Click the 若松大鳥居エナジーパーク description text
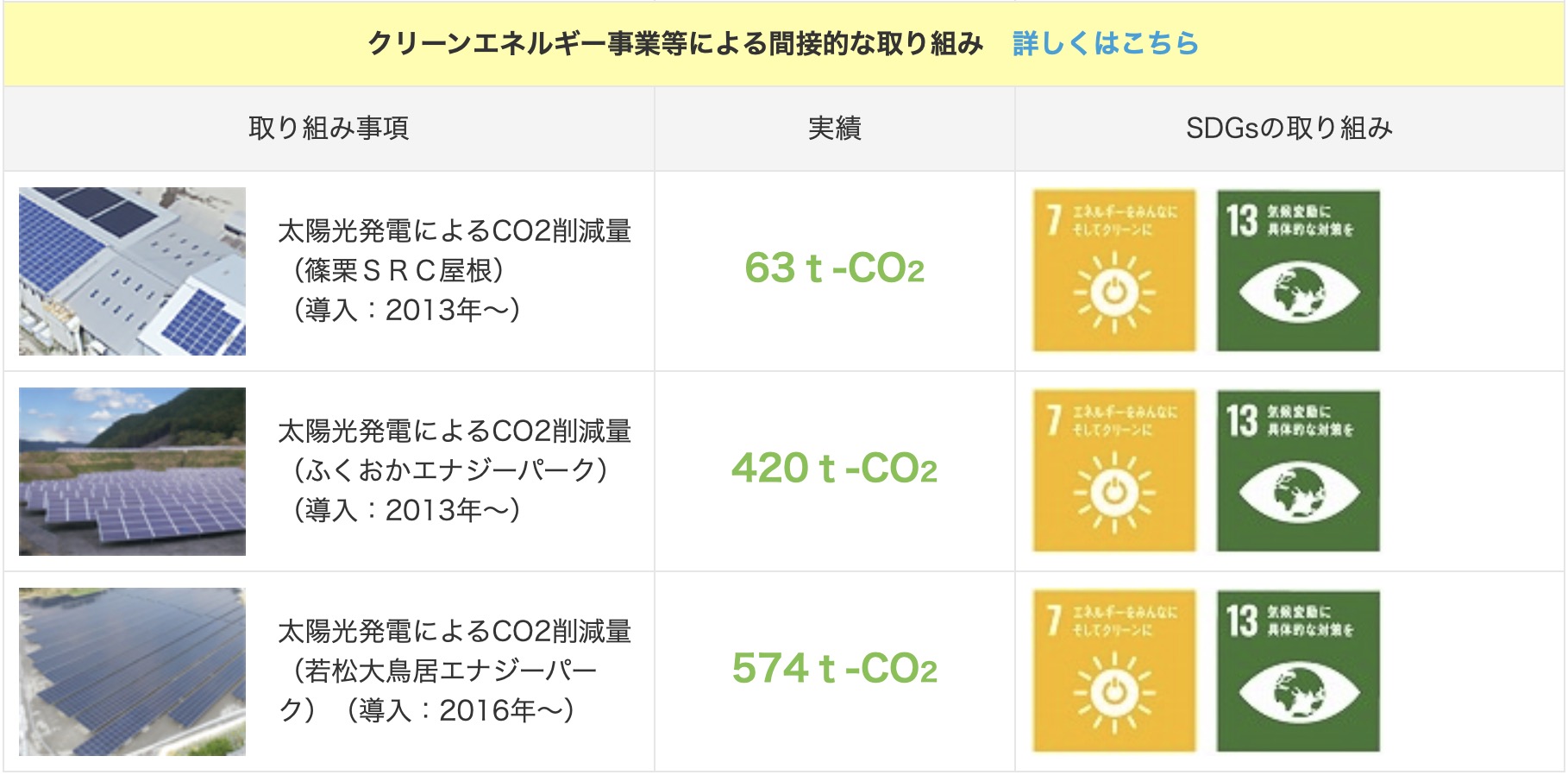 click(455, 671)
